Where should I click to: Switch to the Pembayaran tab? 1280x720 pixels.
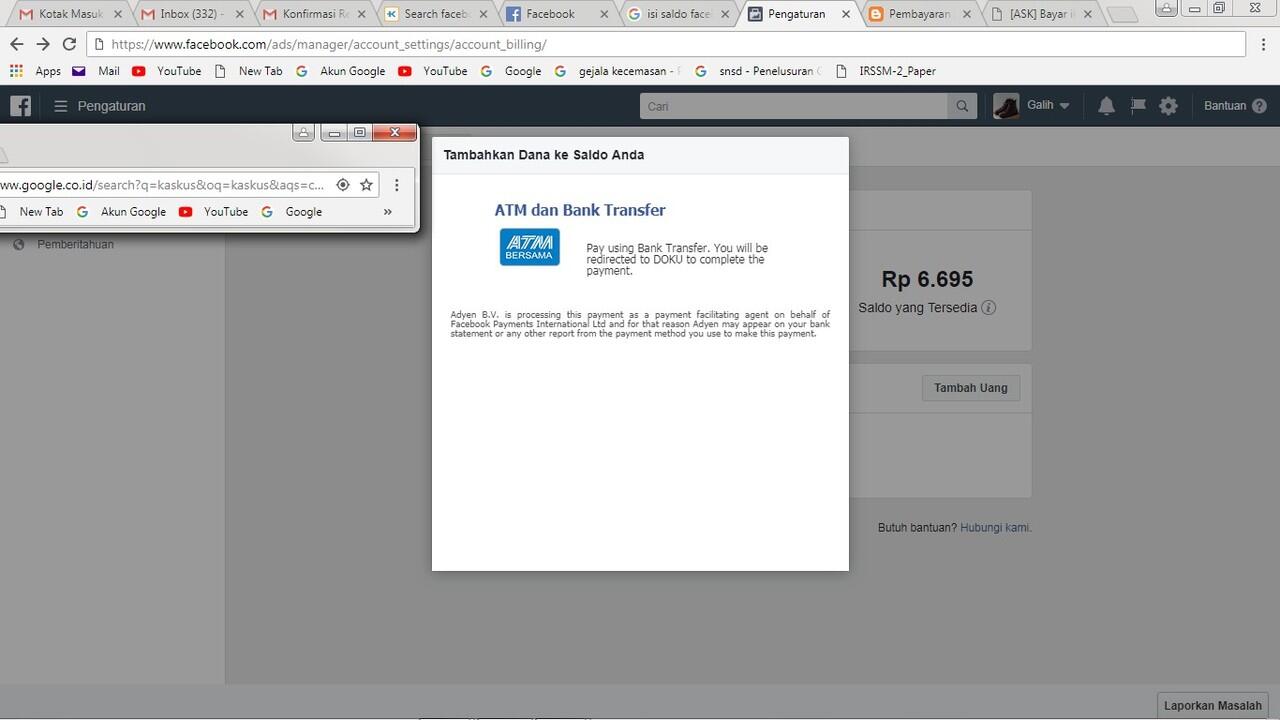[918, 14]
